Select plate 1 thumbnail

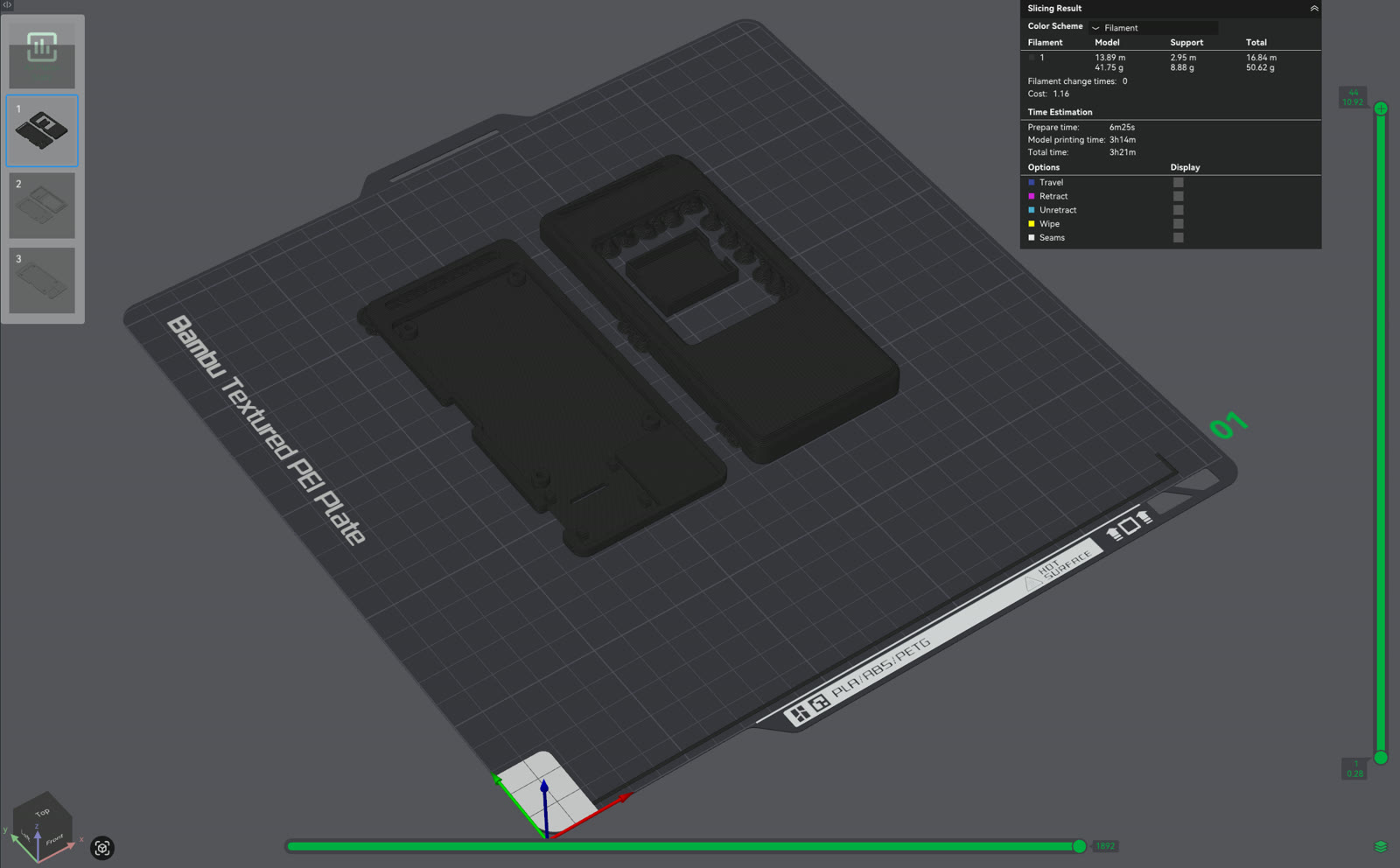(42, 130)
